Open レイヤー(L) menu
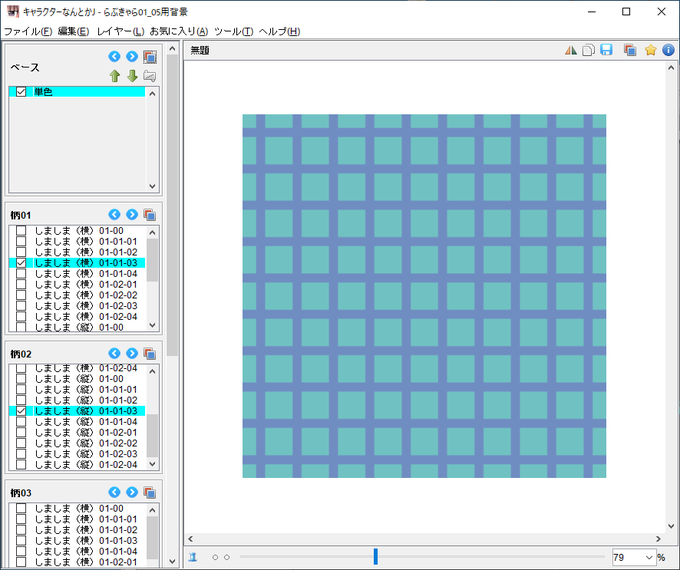This screenshot has width=680, height=570. coord(120,31)
